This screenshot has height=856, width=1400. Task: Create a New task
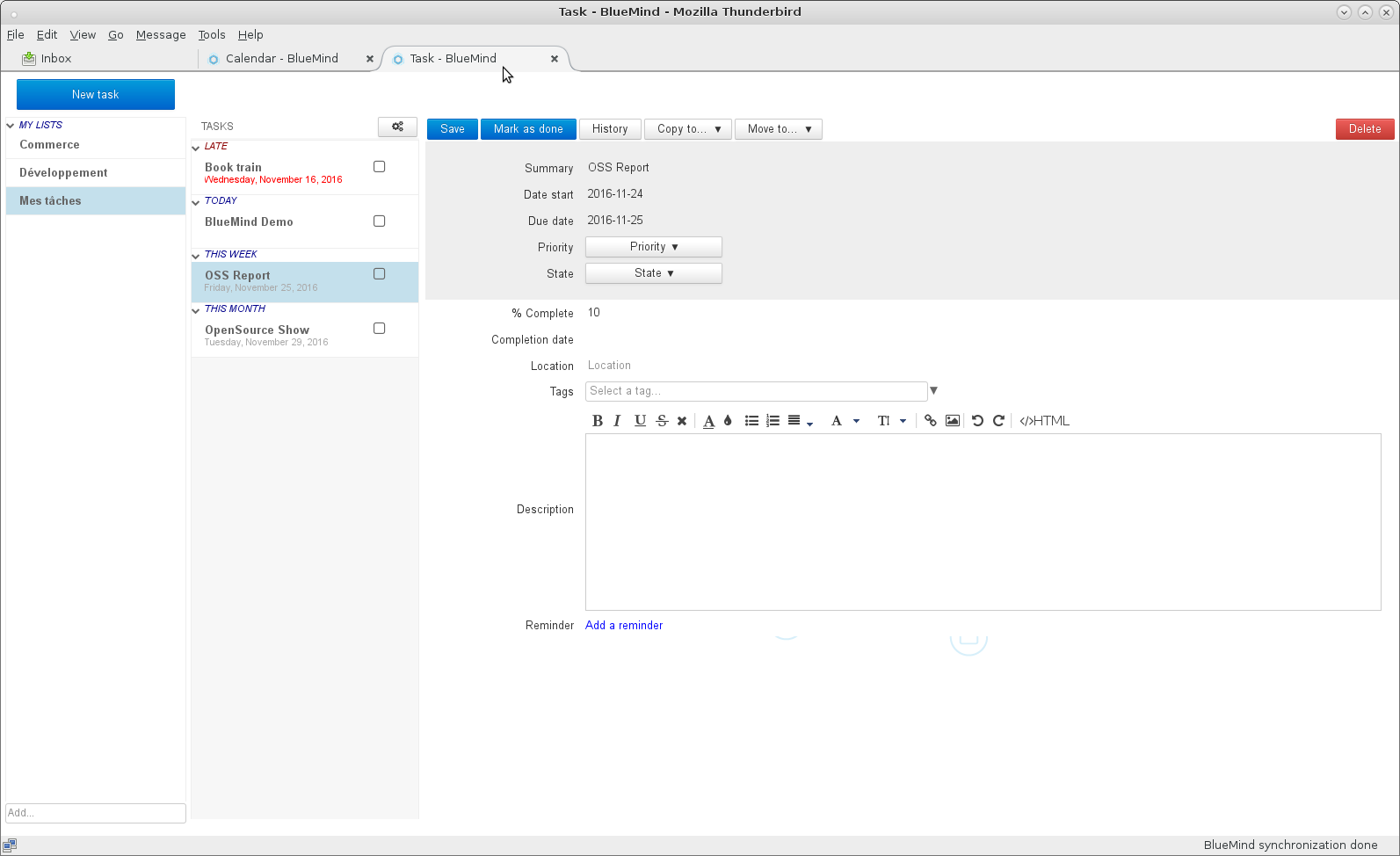tap(96, 94)
